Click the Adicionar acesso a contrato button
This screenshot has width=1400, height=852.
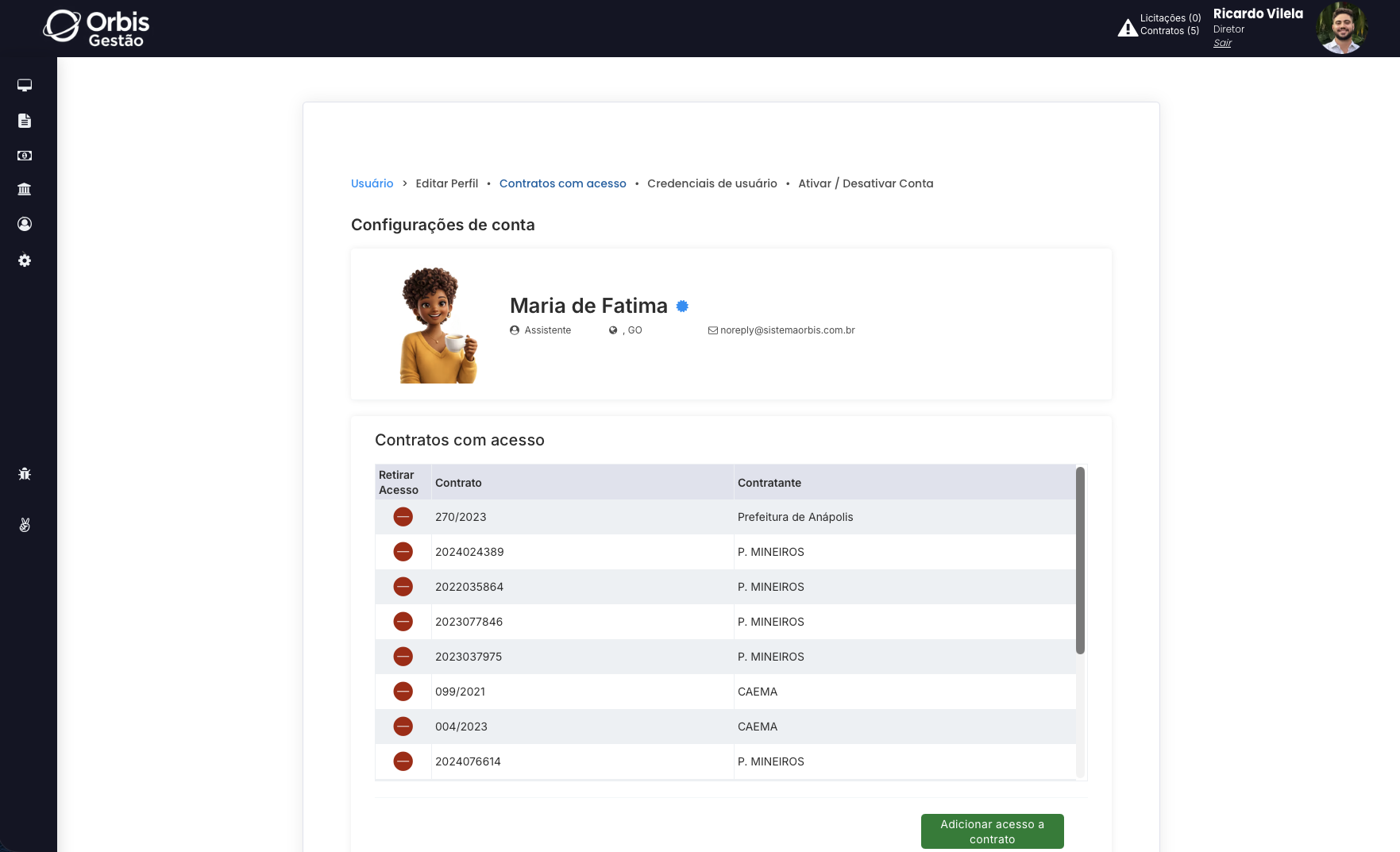[992, 831]
